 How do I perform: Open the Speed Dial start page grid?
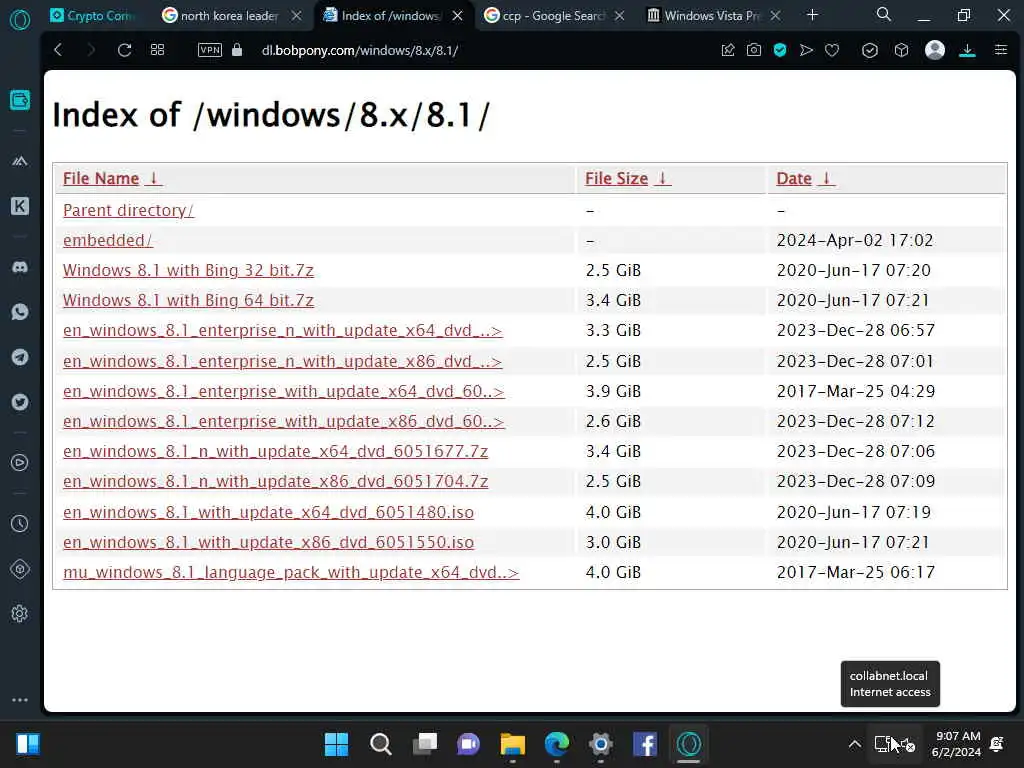[157, 50]
